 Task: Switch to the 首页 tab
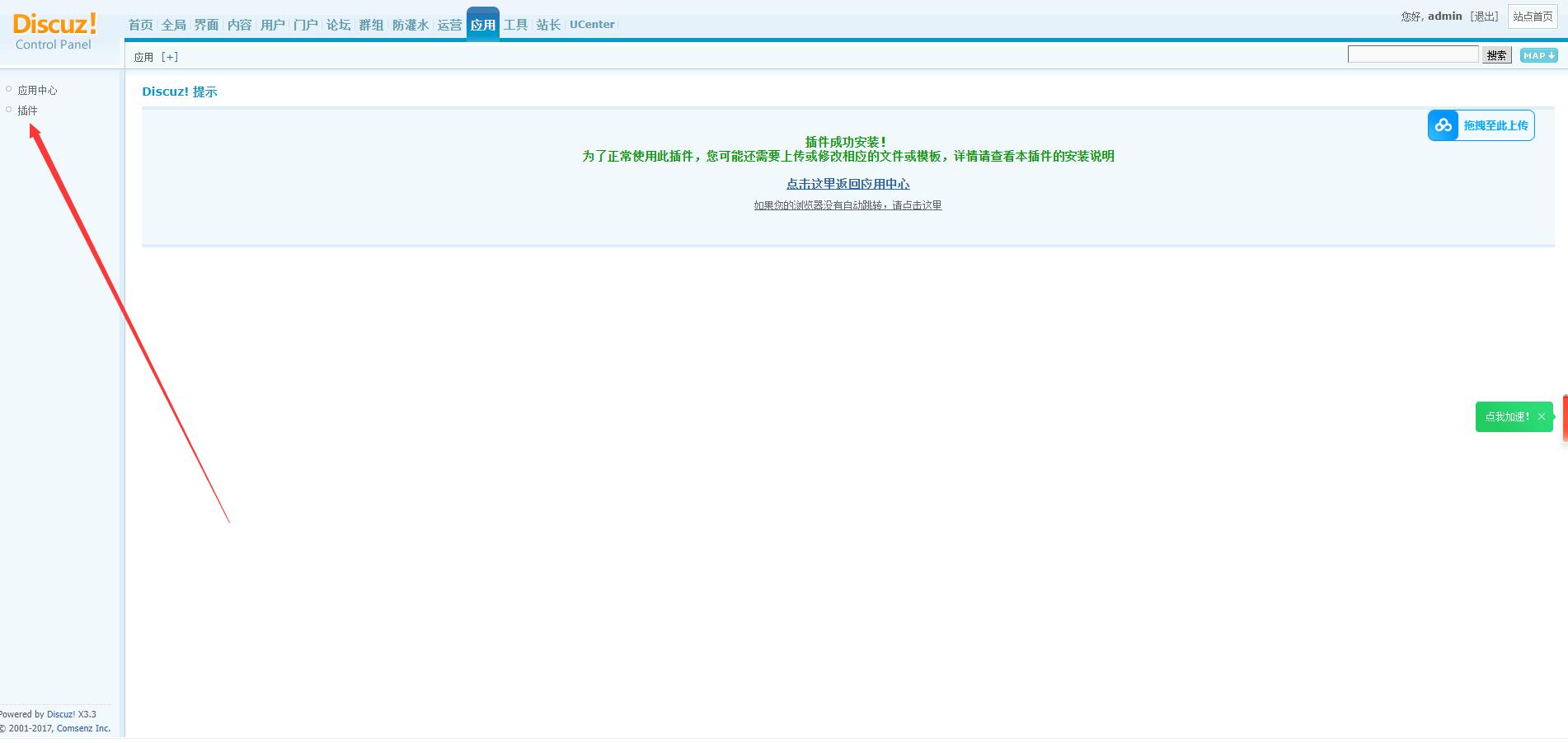pyautogui.click(x=141, y=25)
